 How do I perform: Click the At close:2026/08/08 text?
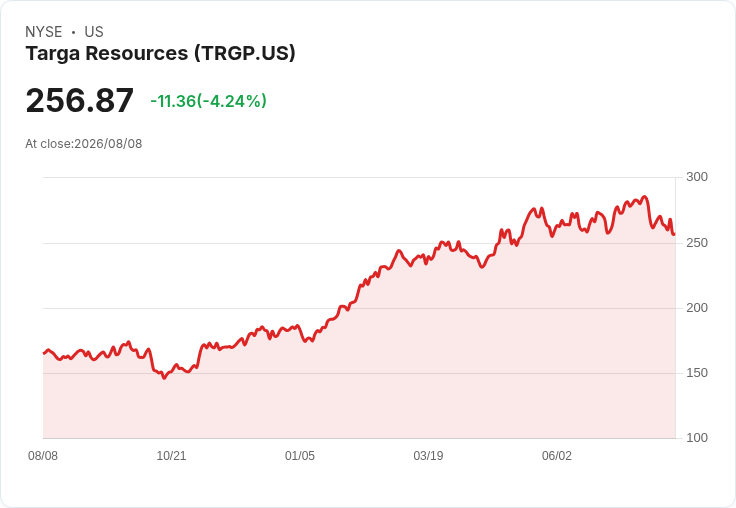click(x=84, y=144)
